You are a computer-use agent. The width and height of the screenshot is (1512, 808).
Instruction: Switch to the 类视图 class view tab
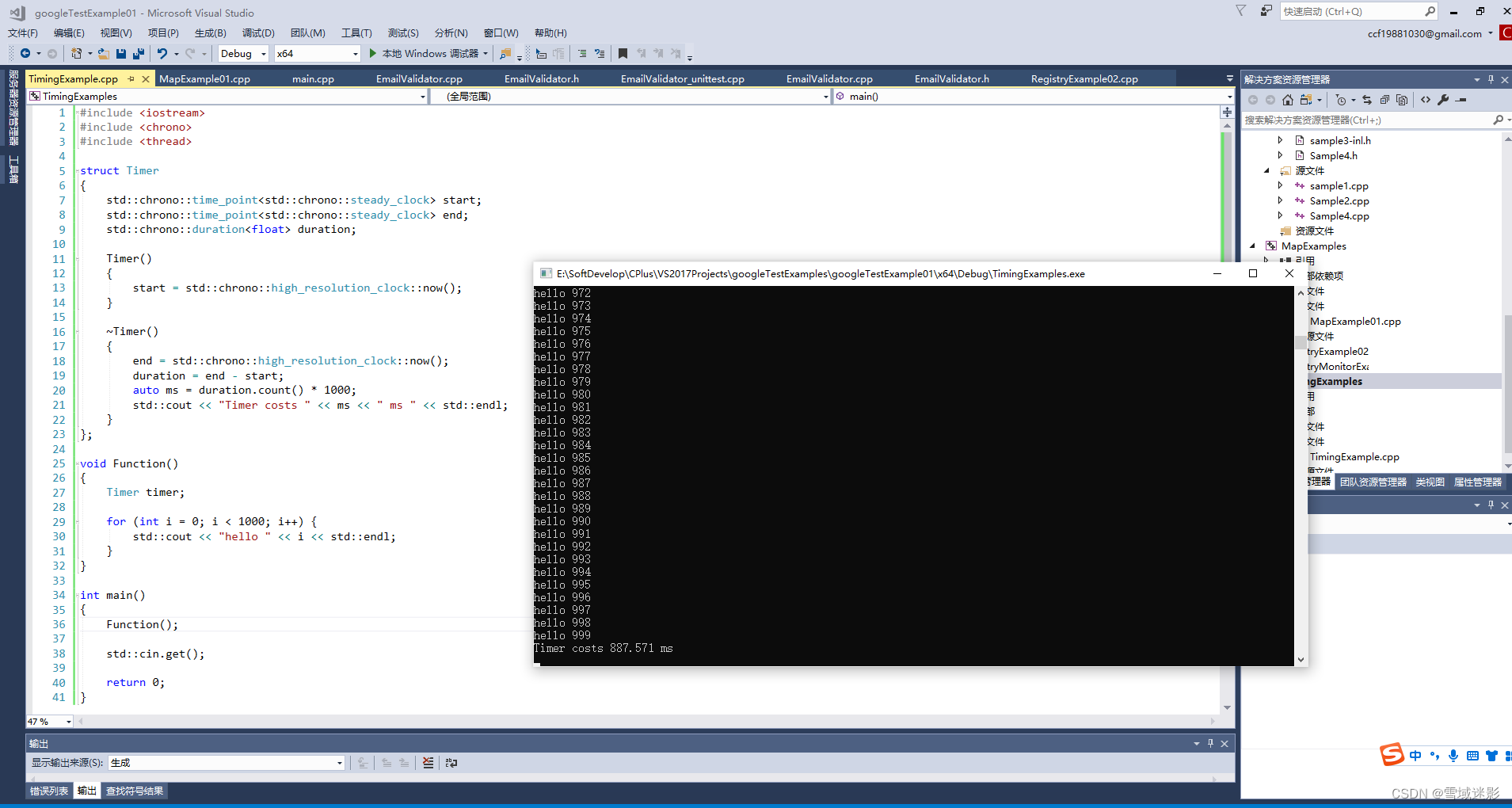pos(1430,482)
